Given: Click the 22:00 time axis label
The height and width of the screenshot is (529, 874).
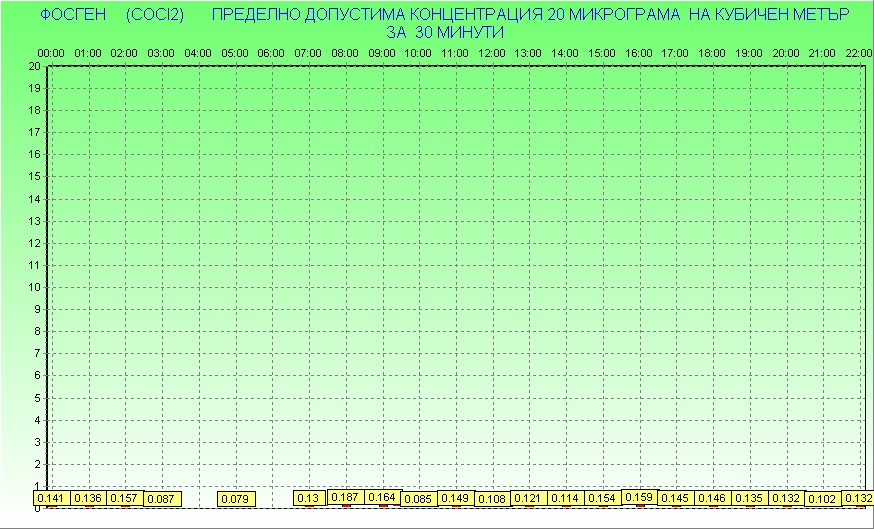Looking at the screenshot, I should pyautogui.click(x=858, y=52).
